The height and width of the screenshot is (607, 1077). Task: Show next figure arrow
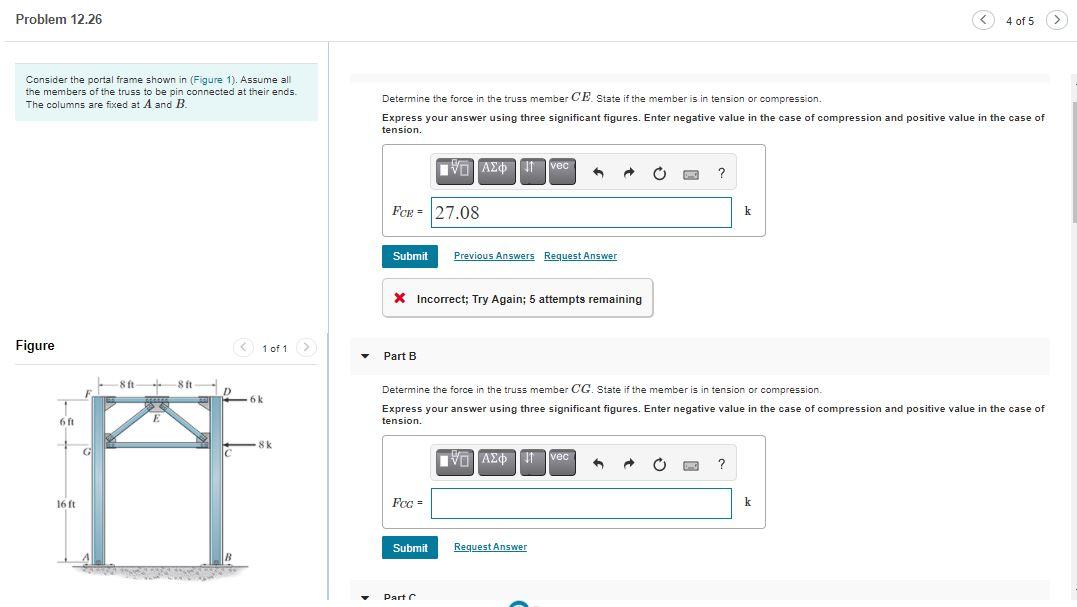click(x=306, y=347)
